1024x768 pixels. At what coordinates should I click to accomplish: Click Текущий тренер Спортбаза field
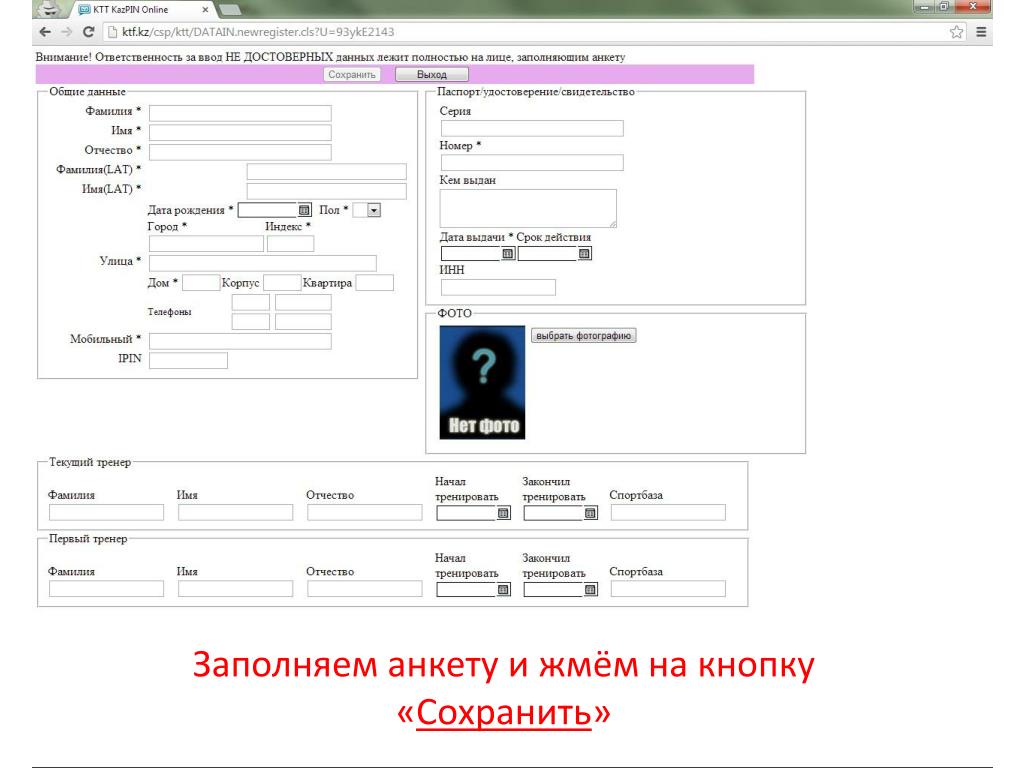coord(668,513)
